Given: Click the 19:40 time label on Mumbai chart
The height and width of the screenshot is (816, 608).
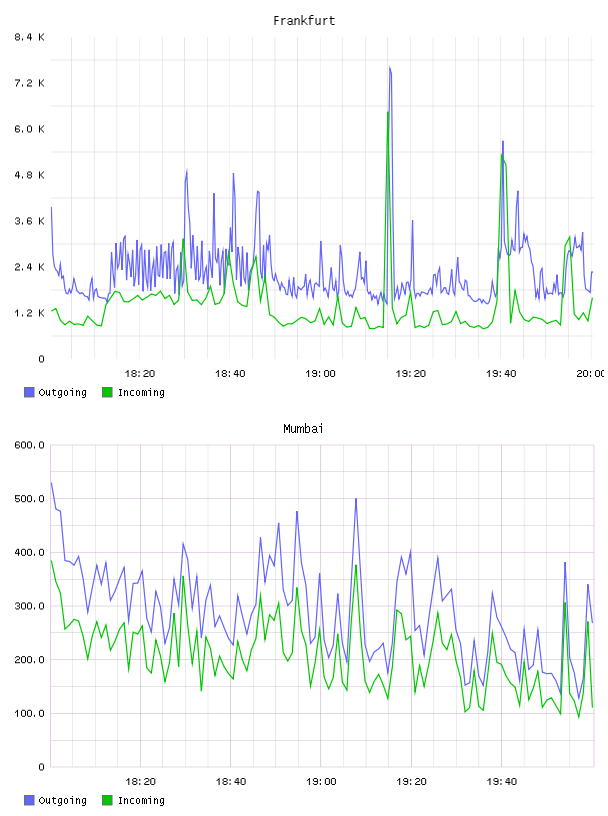Looking at the screenshot, I should (x=502, y=782).
